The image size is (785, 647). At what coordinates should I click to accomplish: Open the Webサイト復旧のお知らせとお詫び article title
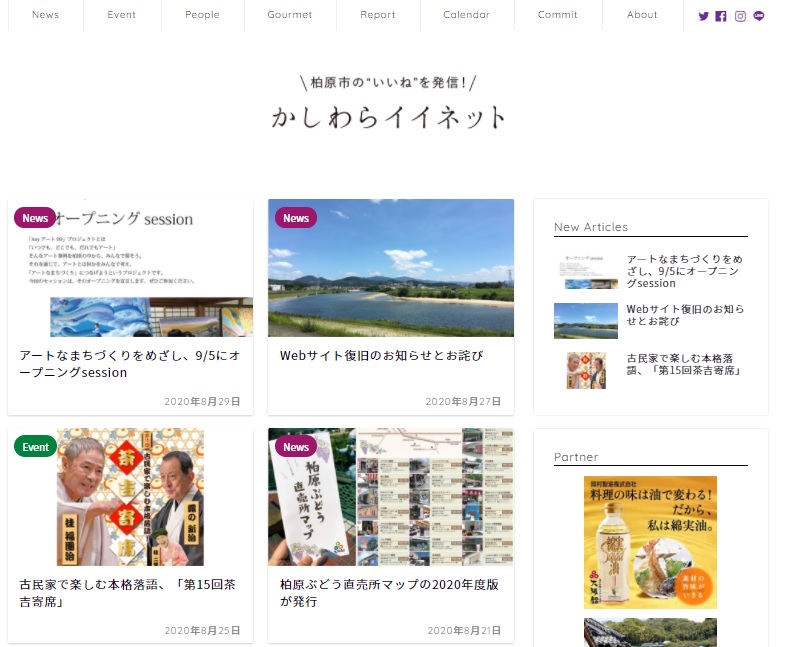click(x=381, y=355)
